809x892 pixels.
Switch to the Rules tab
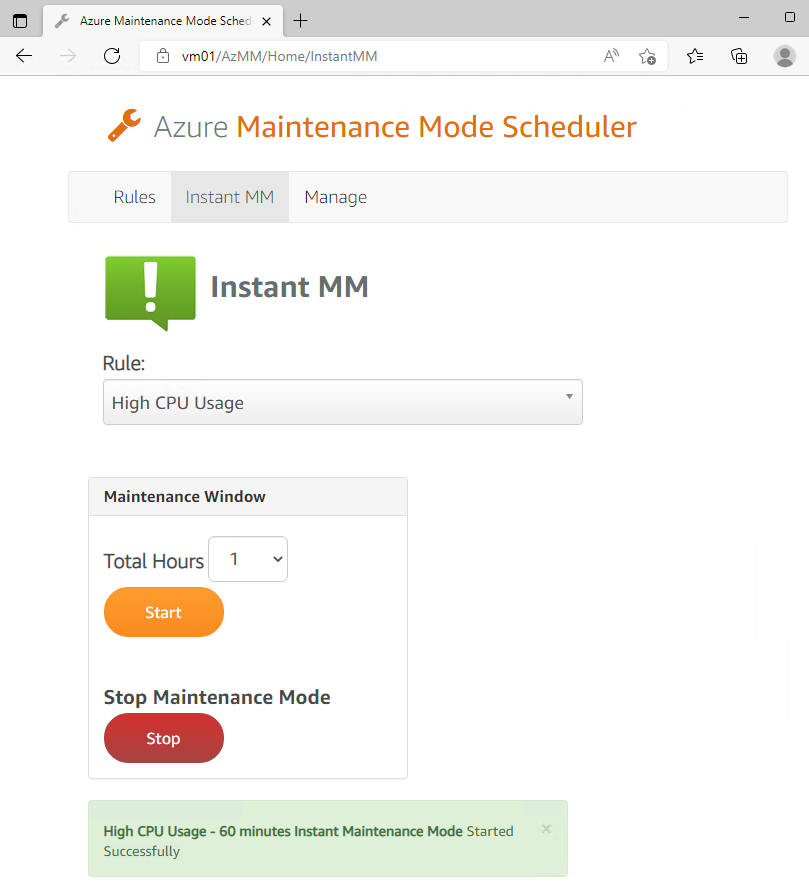[x=134, y=197]
